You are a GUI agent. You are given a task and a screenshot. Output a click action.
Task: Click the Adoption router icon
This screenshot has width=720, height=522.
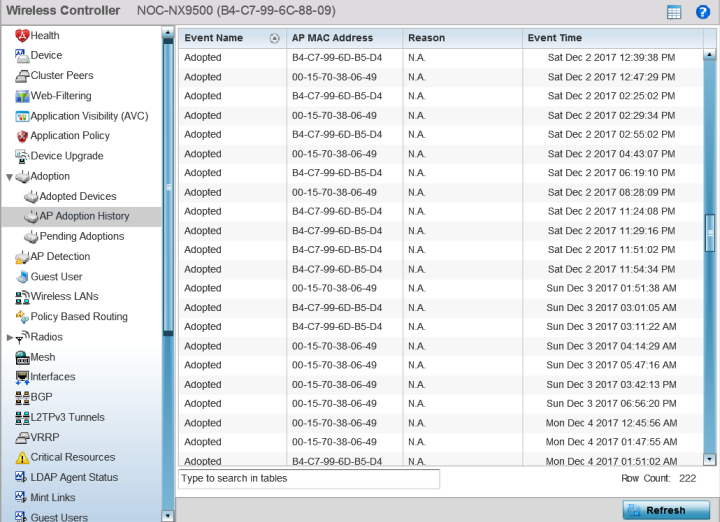22,176
